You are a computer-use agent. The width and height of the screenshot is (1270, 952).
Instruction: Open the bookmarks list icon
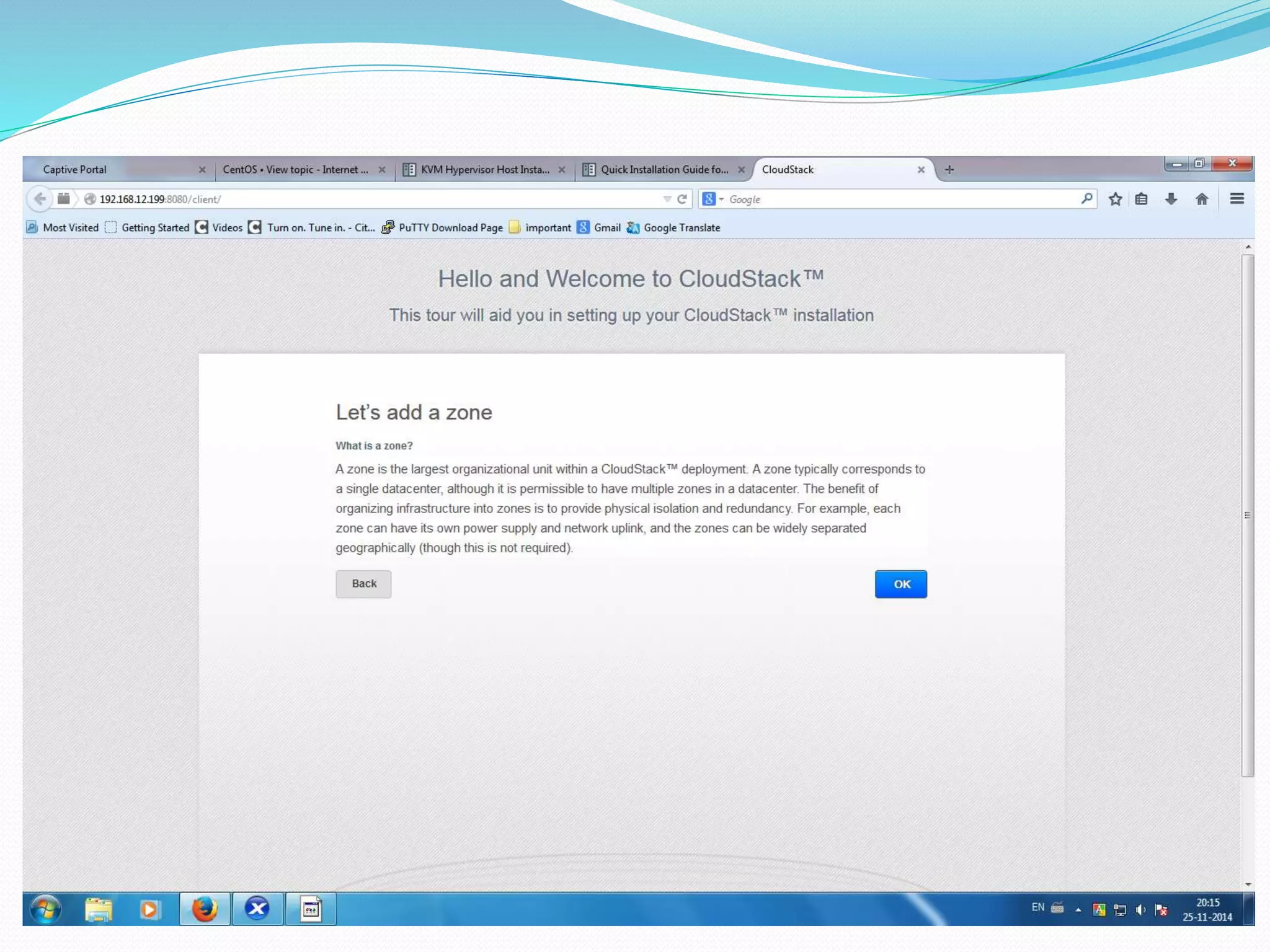(1141, 199)
